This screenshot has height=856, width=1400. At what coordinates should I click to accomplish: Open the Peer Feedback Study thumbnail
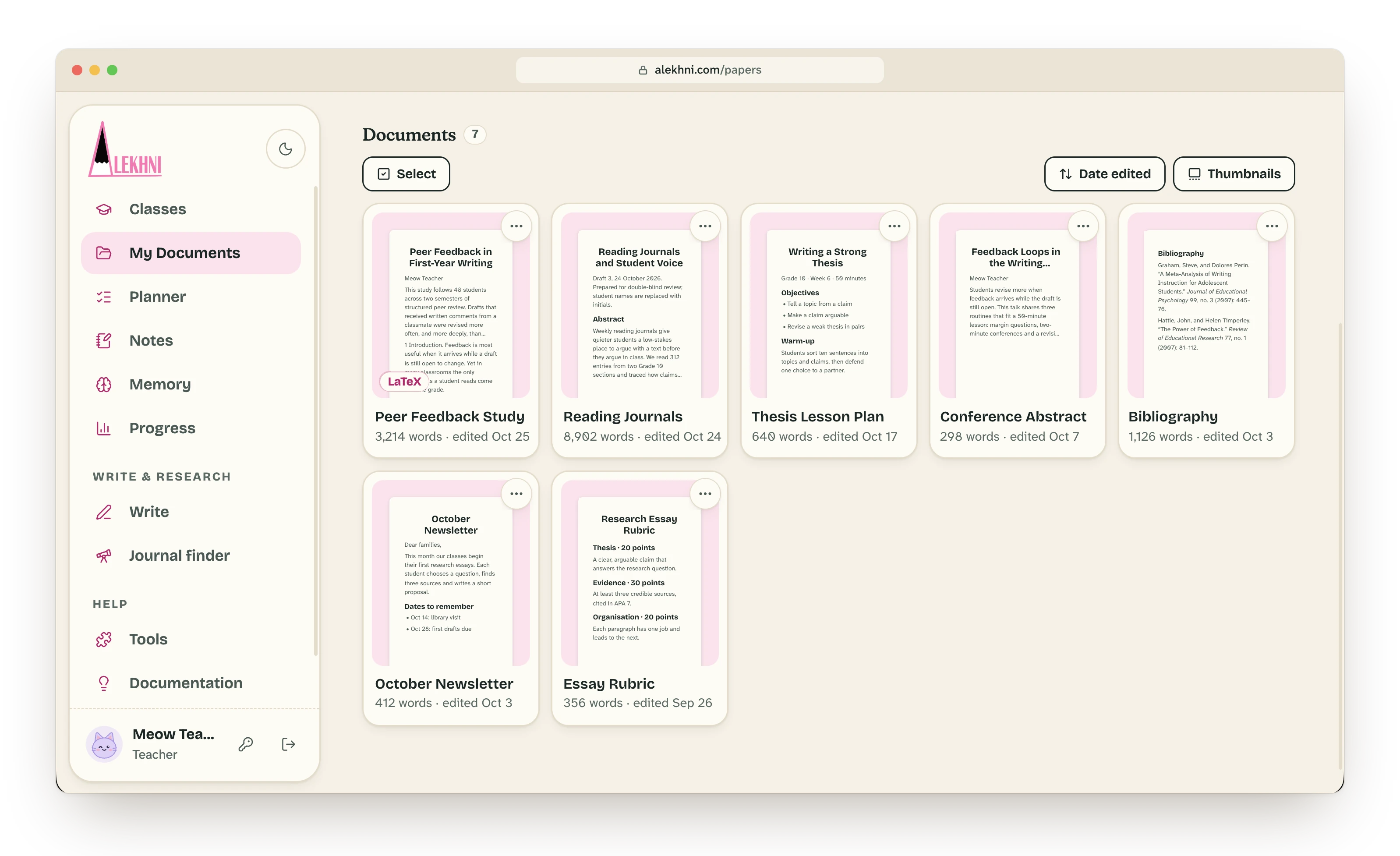pyautogui.click(x=451, y=306)
